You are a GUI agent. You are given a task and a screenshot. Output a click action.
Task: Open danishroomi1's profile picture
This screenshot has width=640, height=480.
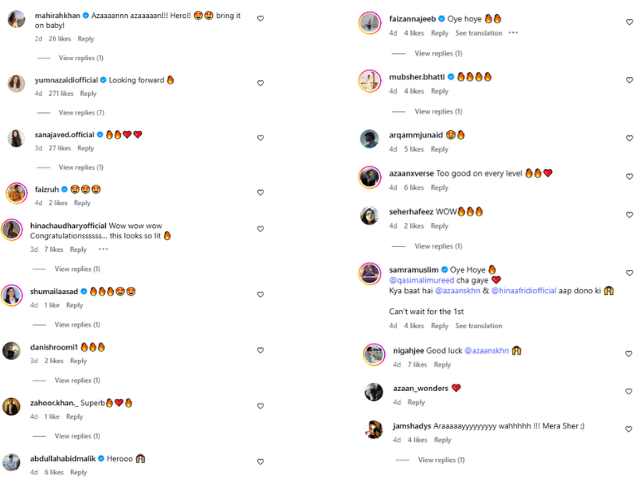pos(11,349)
